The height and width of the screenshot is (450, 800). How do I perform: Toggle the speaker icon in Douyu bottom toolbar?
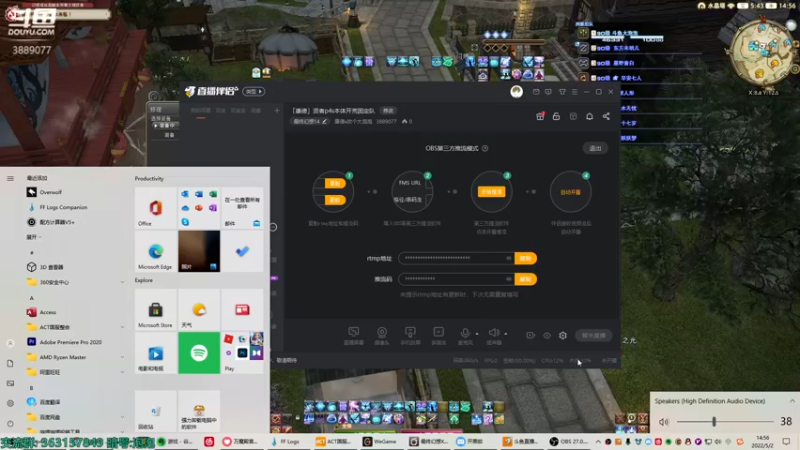tap(493, 333)
